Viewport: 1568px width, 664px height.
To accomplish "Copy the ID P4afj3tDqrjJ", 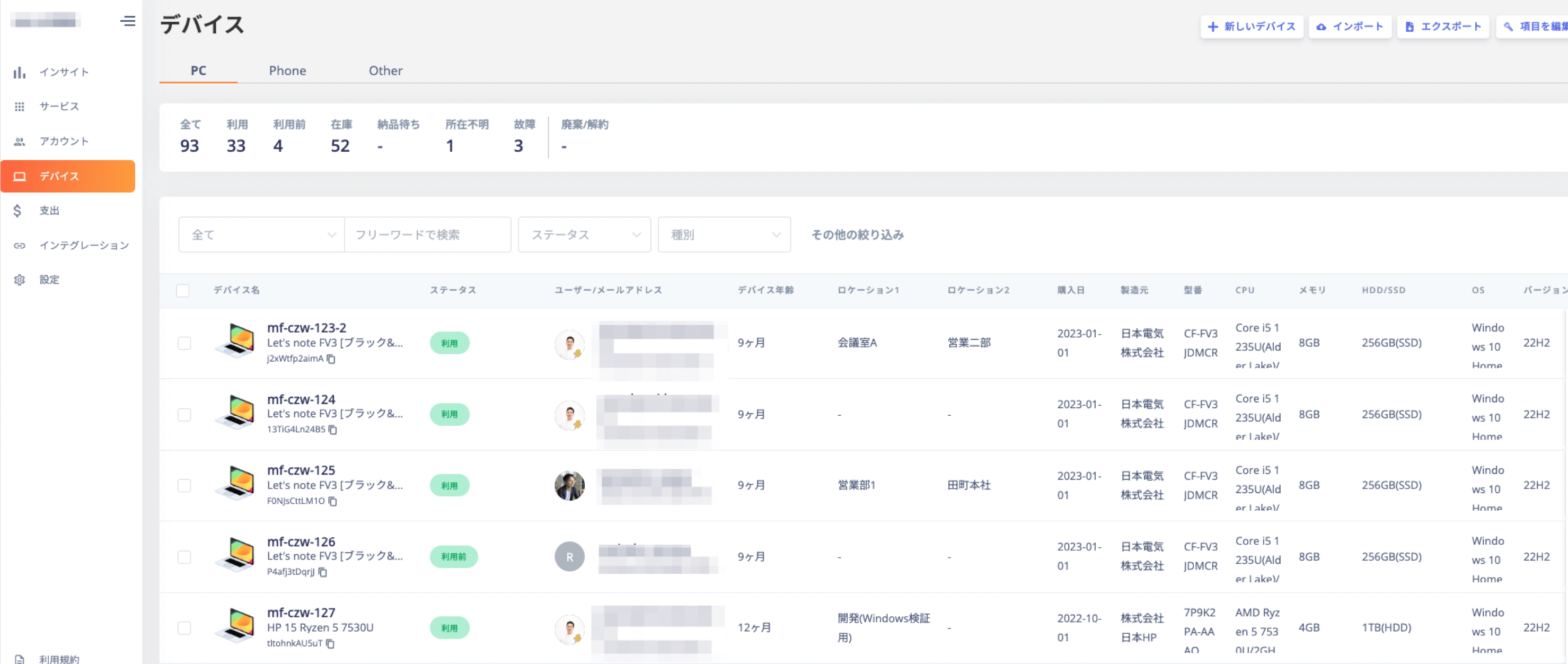I will [x=323, y=572].
